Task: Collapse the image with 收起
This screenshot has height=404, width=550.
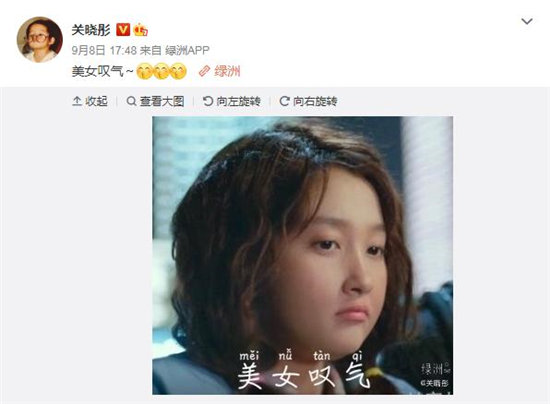Action: coord(90,101)
